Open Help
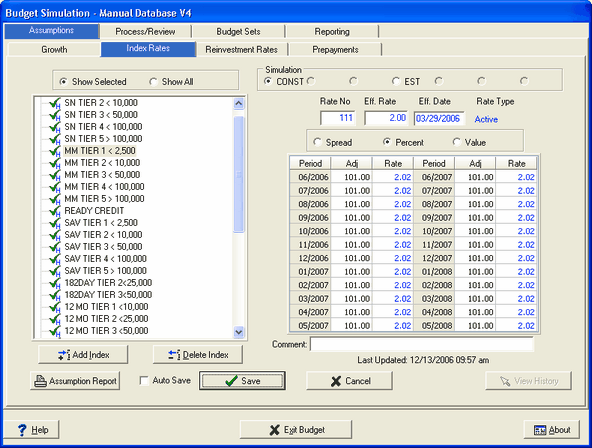 click(32, 430)
